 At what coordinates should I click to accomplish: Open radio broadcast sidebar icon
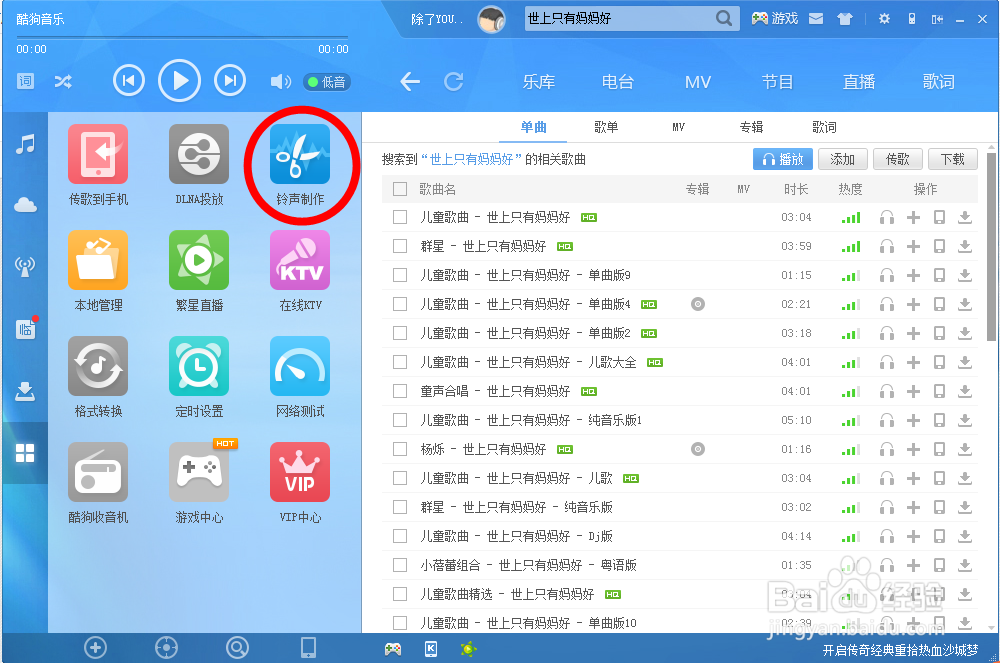[25, 266]
